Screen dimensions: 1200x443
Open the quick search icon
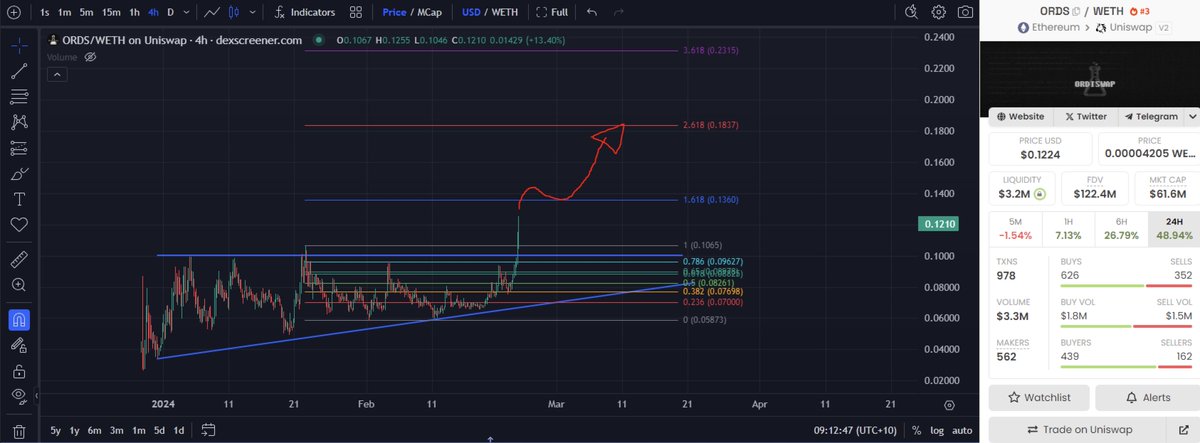[911, 12]
